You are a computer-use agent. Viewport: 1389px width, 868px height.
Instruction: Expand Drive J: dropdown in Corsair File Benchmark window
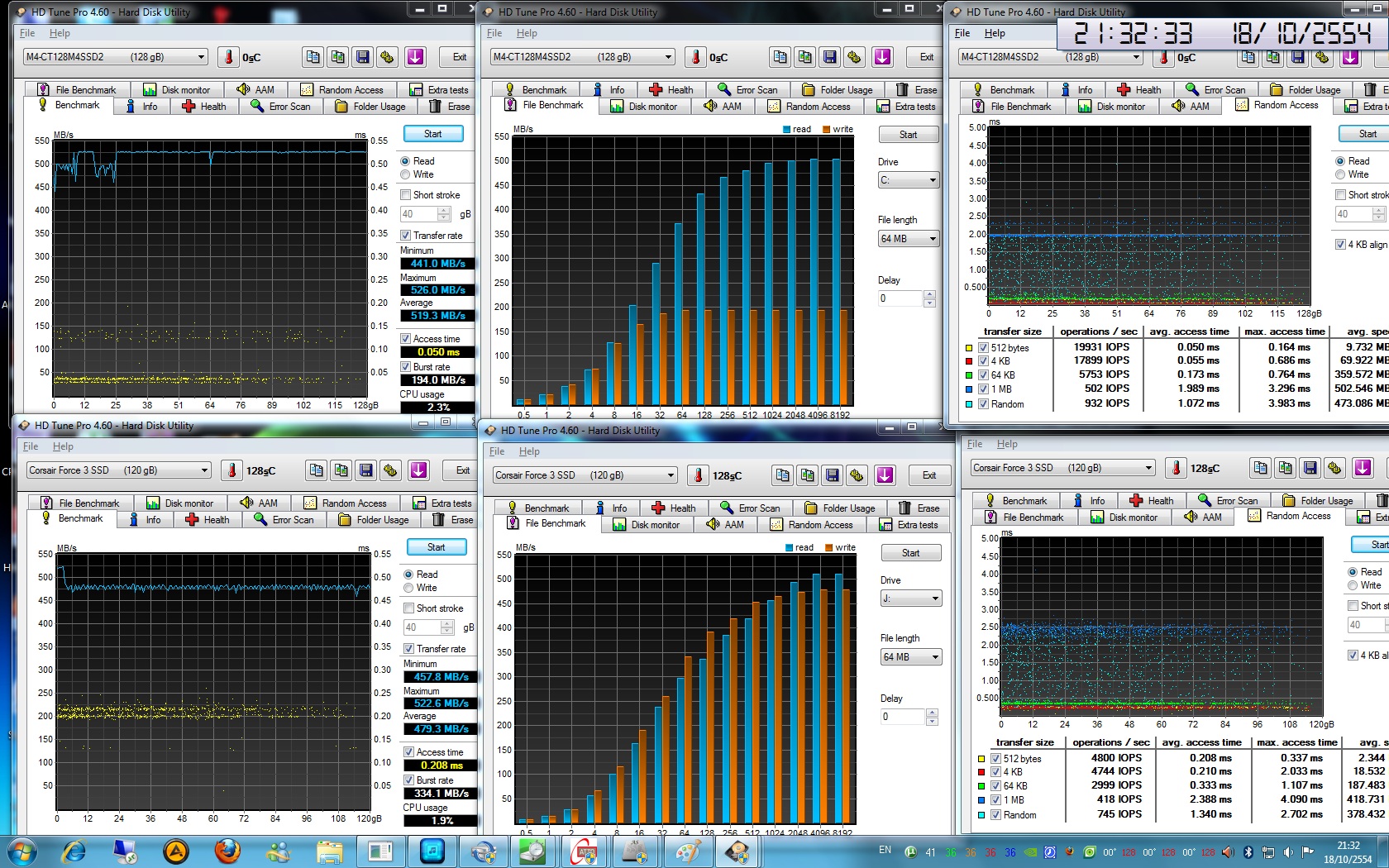(x=910, y=599)
